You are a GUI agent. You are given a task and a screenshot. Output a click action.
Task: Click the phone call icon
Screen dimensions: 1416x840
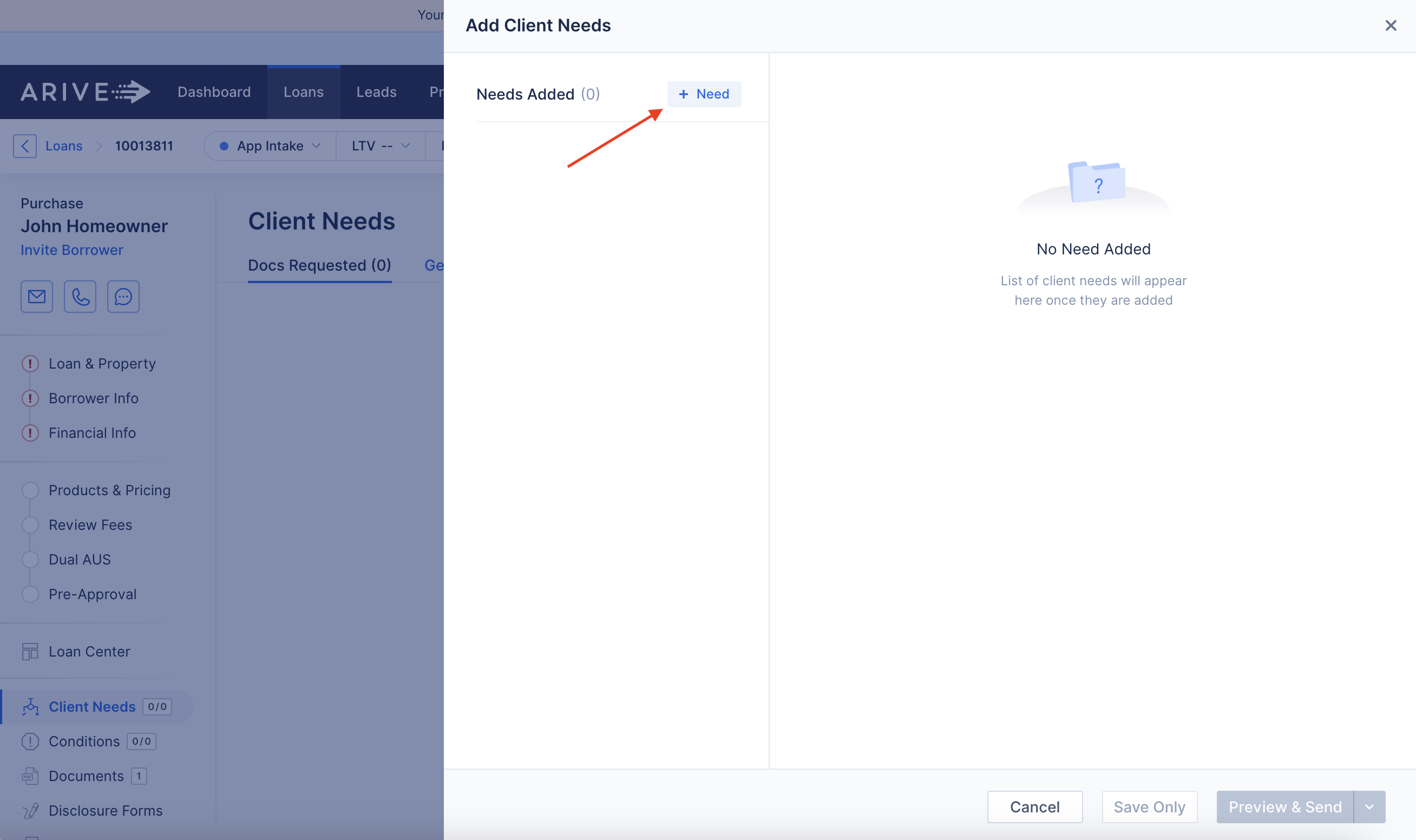click(80, 297)
